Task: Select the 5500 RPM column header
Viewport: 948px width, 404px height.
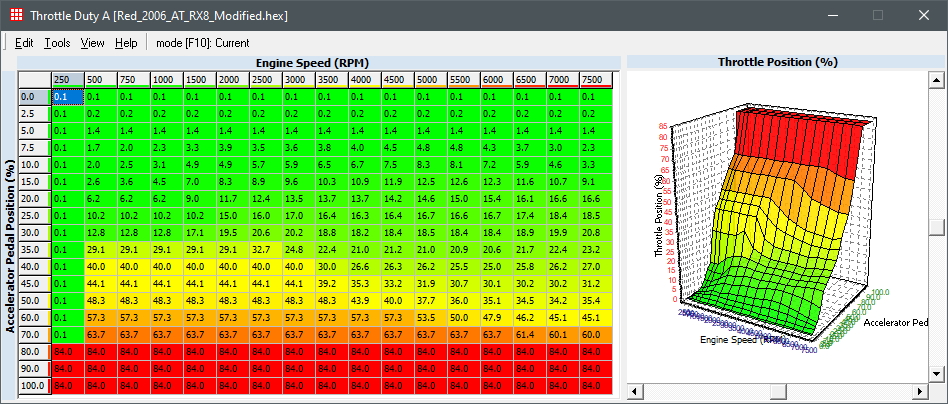Action: click(x=464, y=80)
